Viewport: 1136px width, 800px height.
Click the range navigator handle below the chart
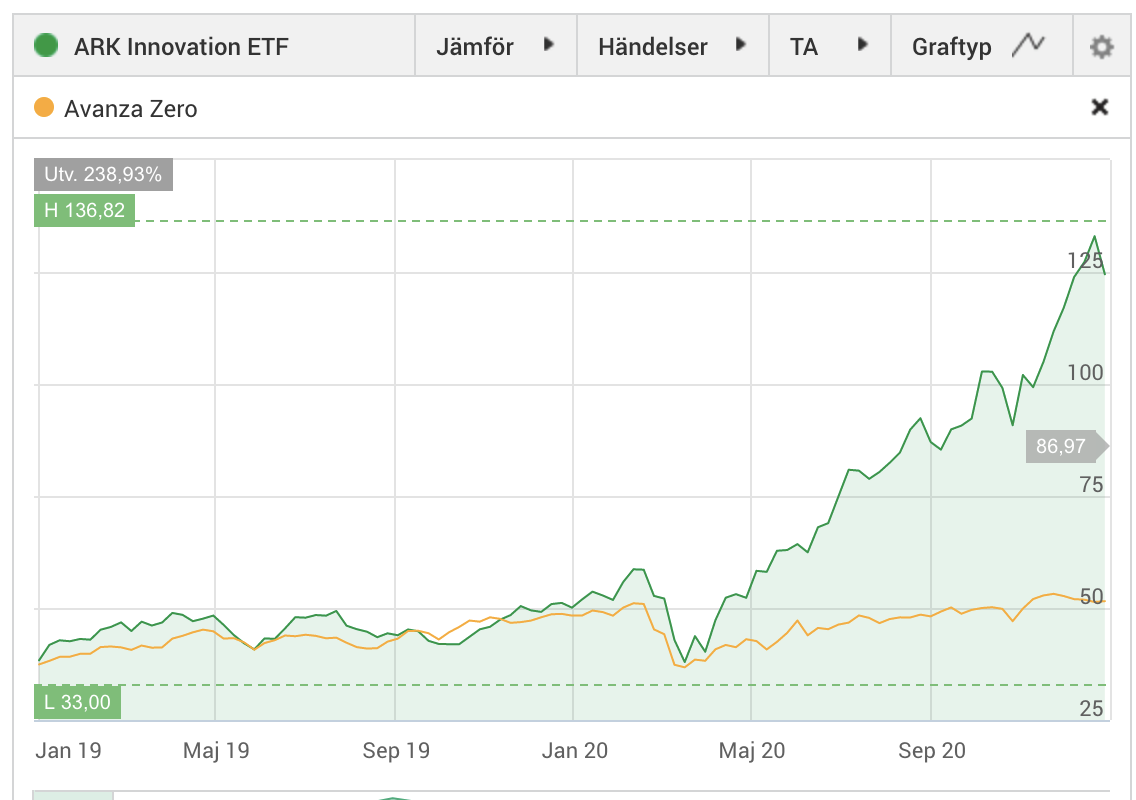pyautogui.click(x=73, y=795)
